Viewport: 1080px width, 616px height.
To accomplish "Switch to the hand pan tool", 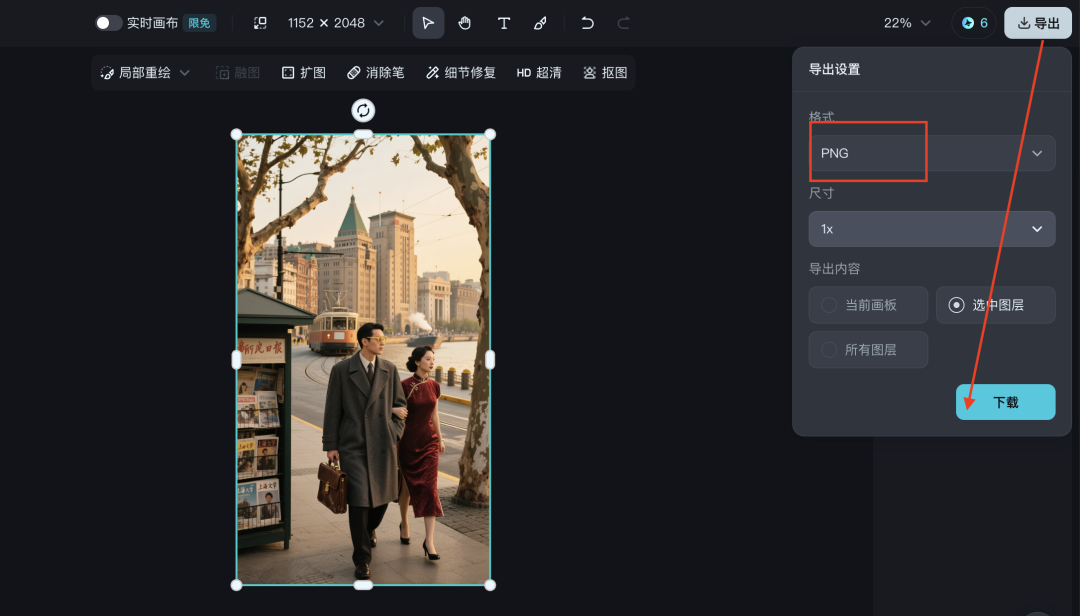I will pos(466,22).
